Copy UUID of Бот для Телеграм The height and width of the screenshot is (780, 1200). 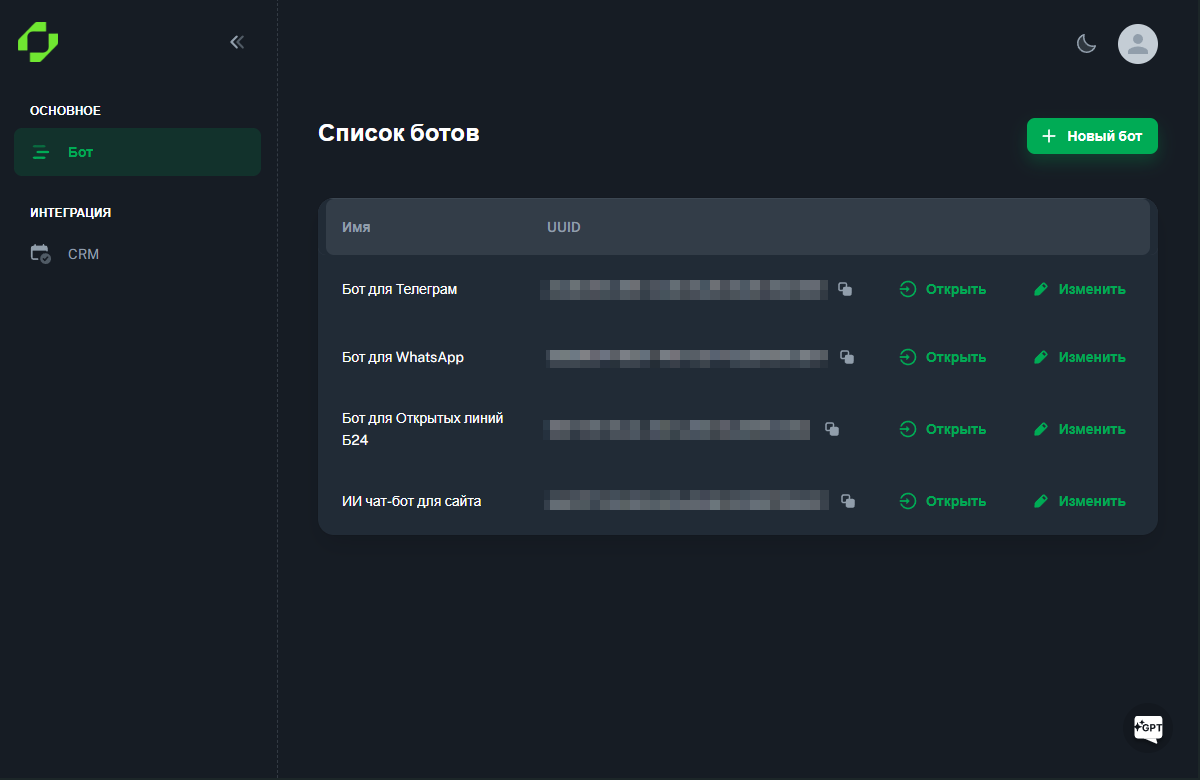click(x=845, y=290)
